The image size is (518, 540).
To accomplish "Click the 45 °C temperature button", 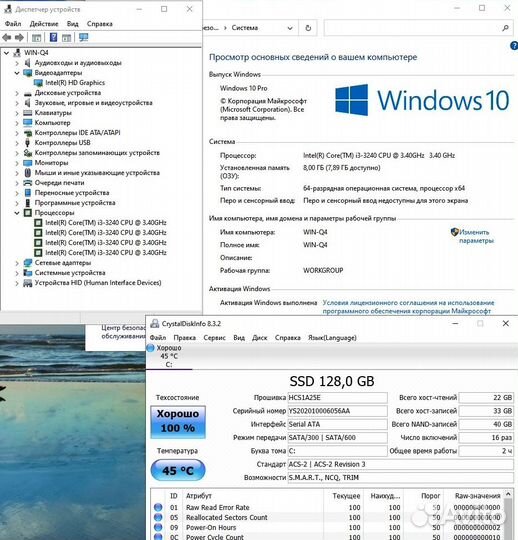I will click(x=178, y=470).
